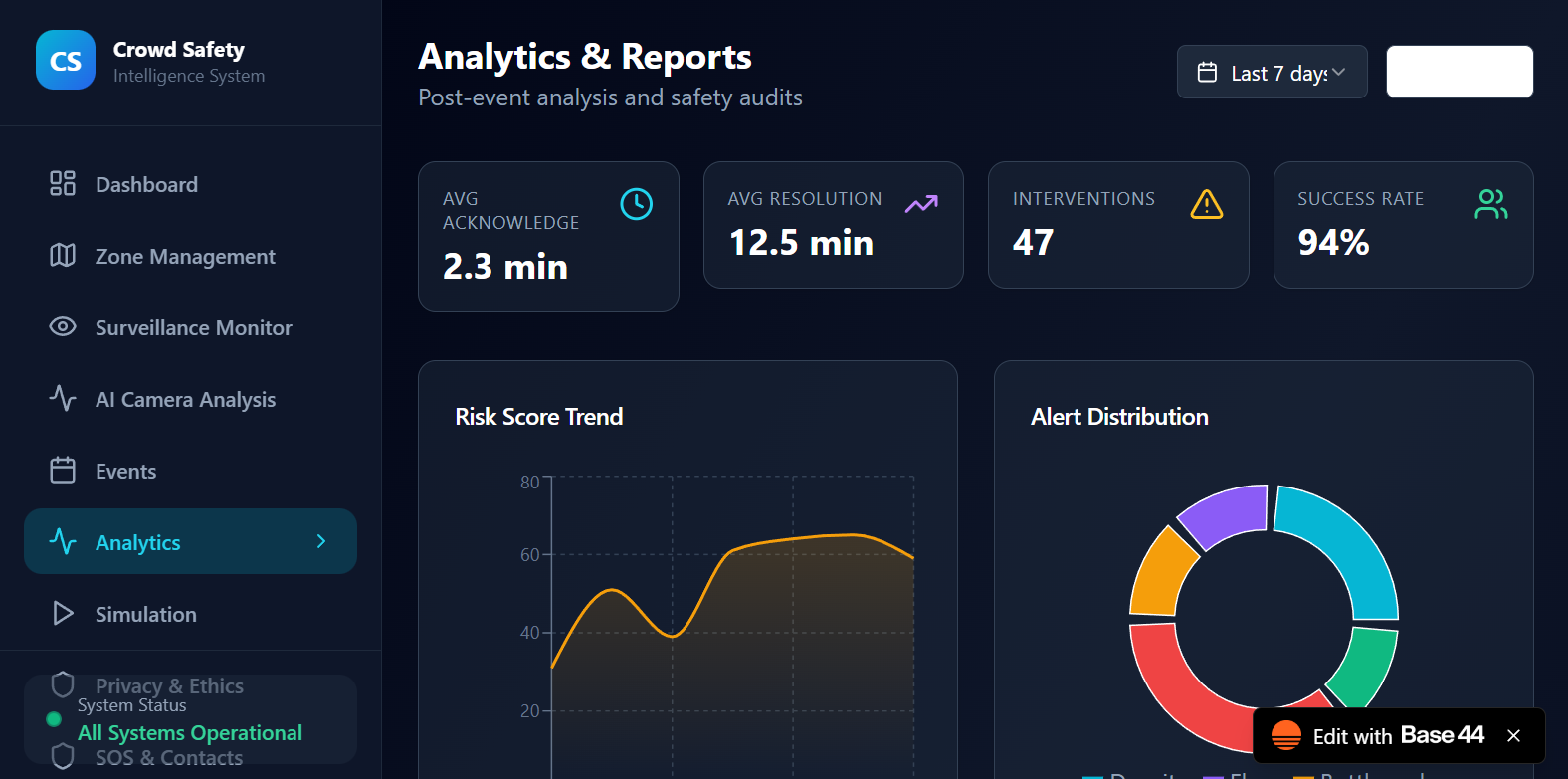
Task: Open AI Camera Analysis
Action: click(x=190, y=399)
